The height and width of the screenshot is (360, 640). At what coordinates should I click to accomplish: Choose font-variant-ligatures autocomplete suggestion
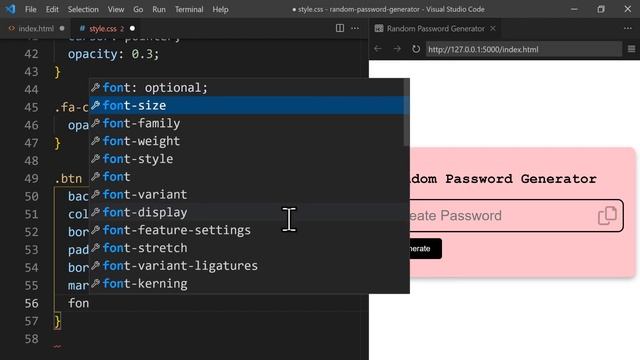tap(247, 266)
